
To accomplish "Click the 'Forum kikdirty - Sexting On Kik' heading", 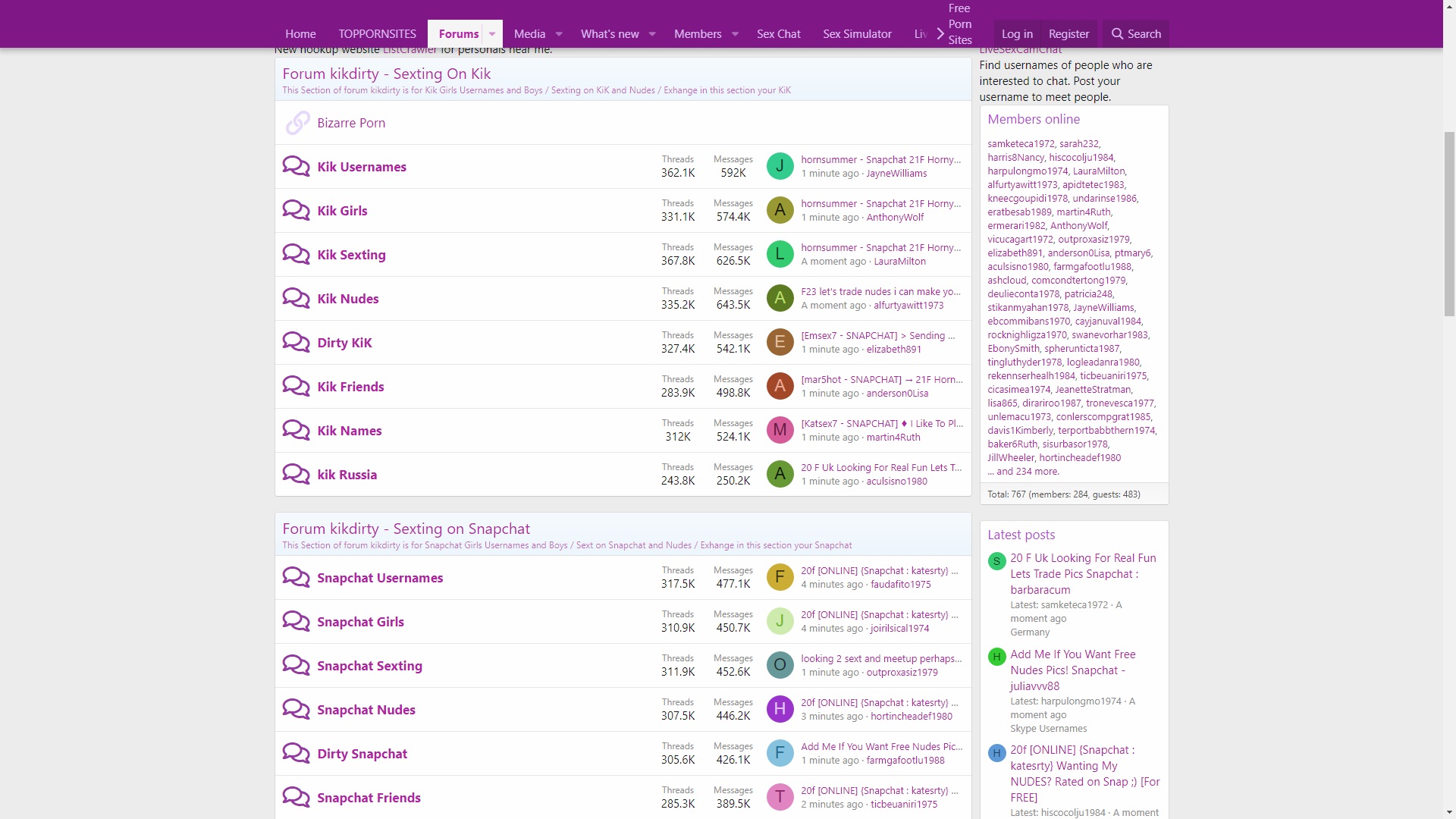I will pyautogui.click(x=387, y=74).
